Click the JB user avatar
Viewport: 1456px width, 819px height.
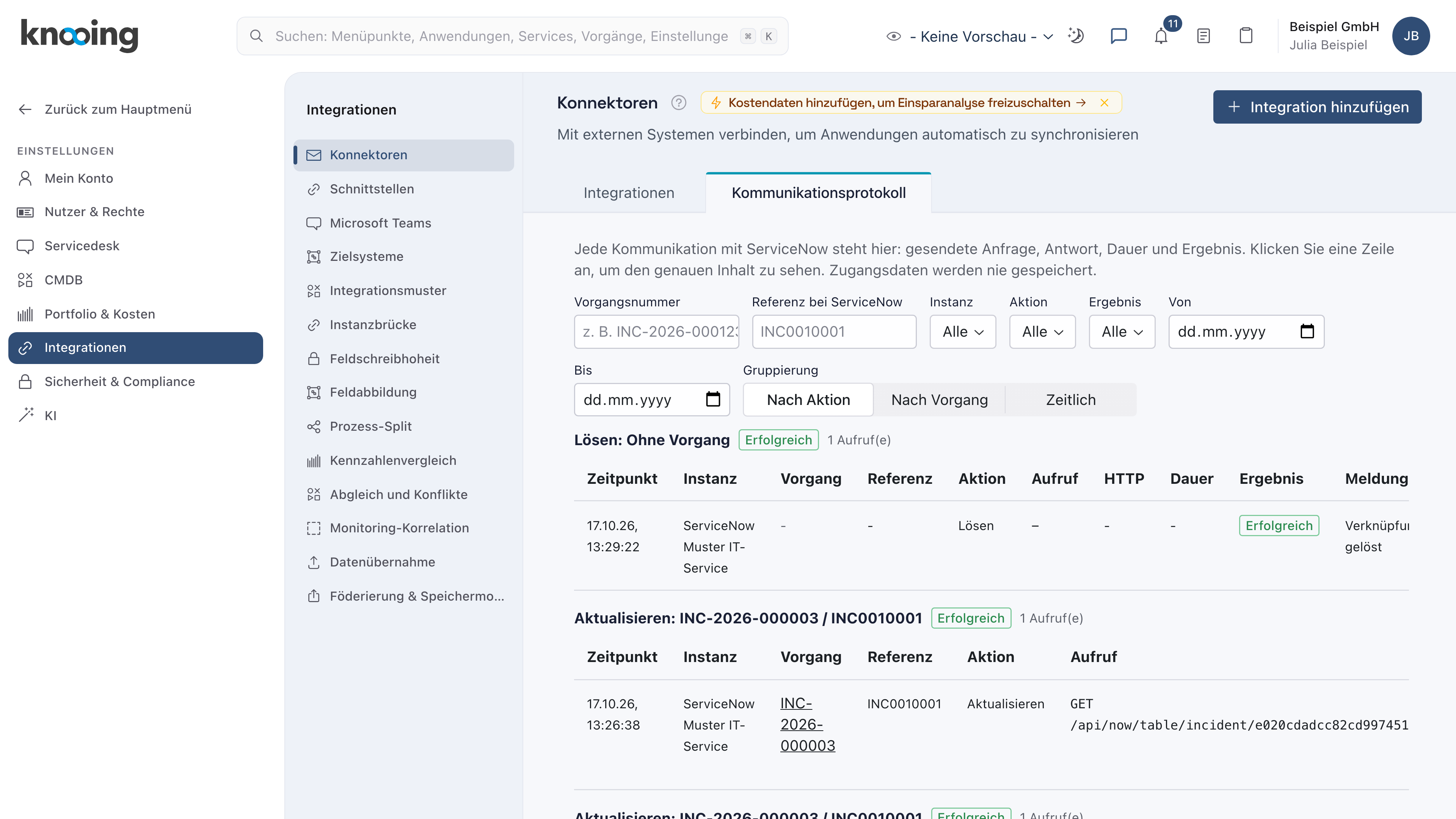[1411, 36]
